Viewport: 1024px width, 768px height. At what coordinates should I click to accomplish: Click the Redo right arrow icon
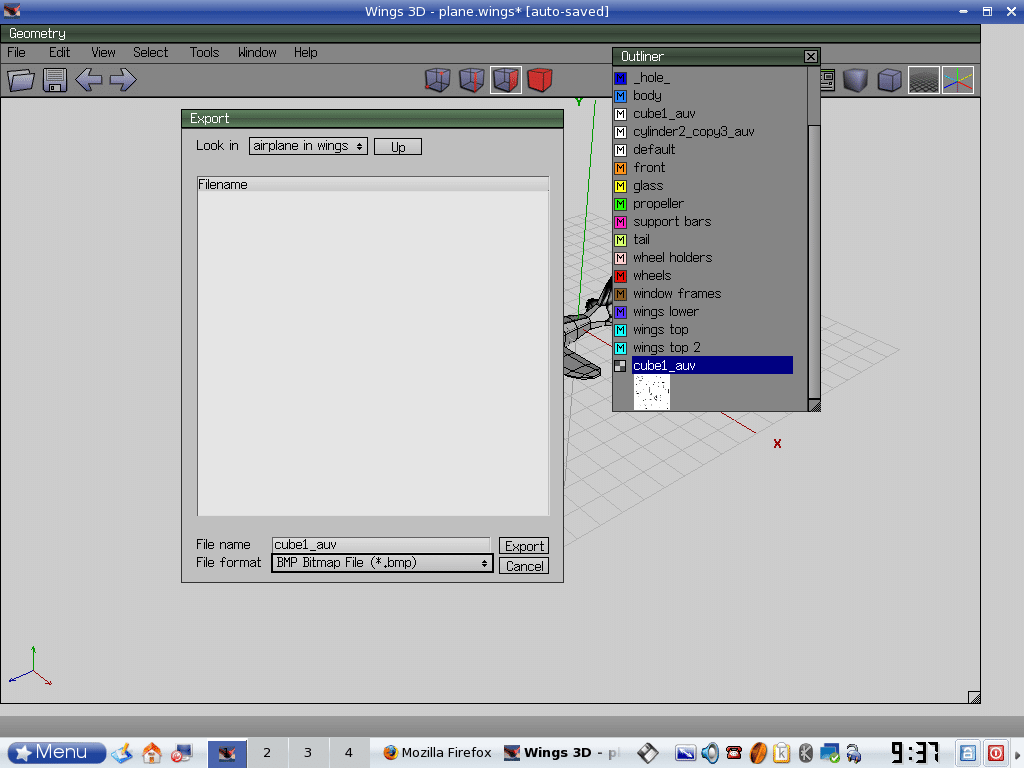[123, 80]
